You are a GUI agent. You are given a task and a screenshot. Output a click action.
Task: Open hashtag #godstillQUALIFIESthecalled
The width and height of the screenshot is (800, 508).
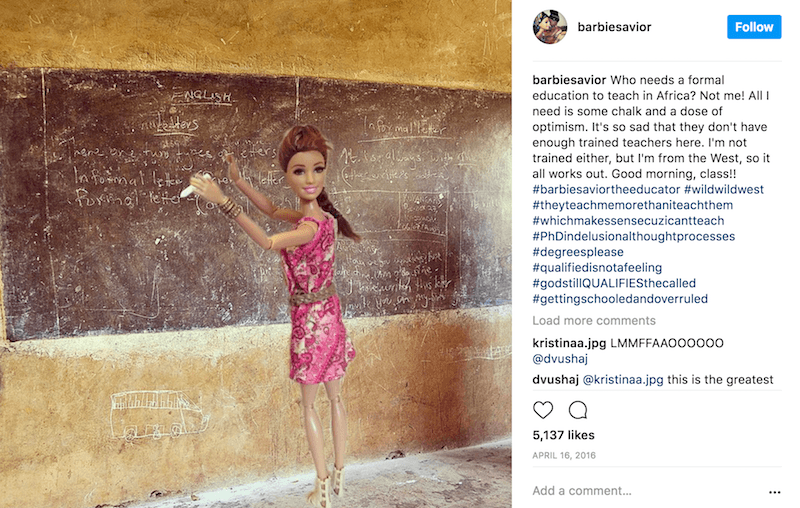pyautogui.click(x=614, y=283)
